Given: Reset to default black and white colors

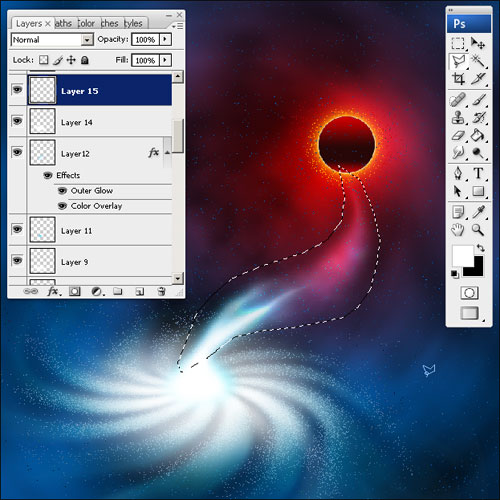Looking at the screenshot, I should point(455,274).
